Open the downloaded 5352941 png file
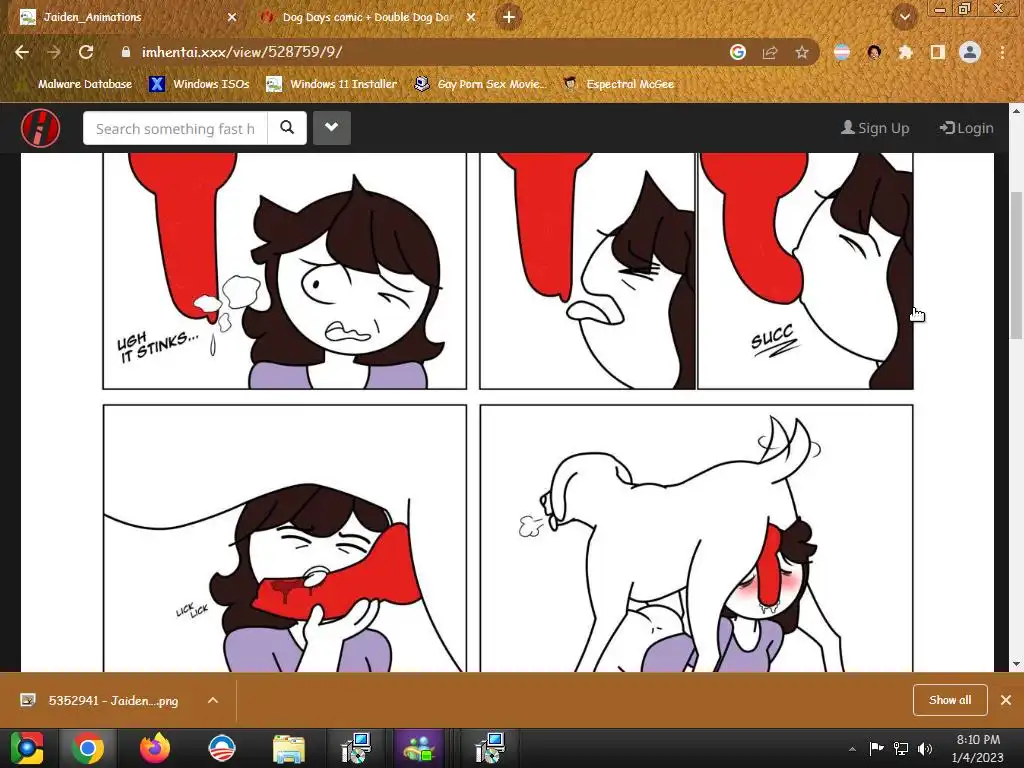The width and height of the screenshot is (1024, 768). (113, 700)
